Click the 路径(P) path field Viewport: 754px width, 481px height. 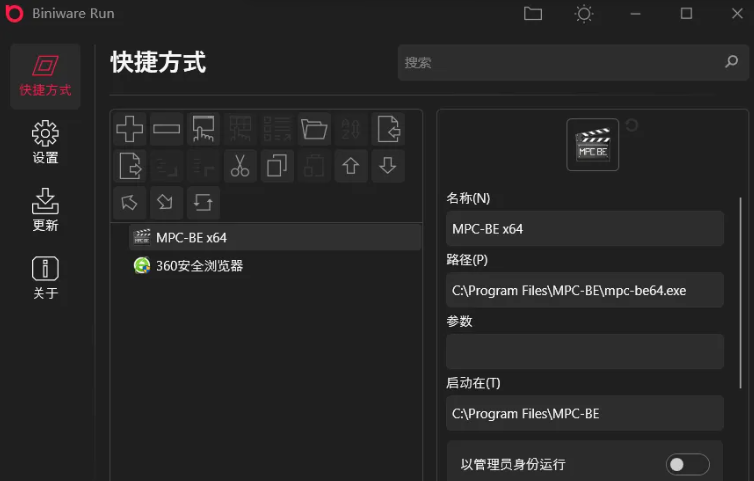tap(585, 290)
